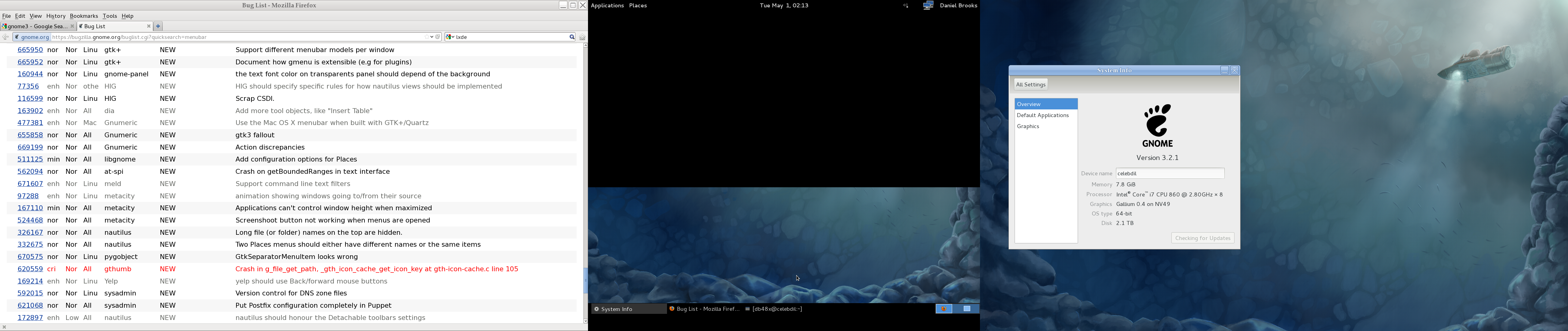Open bug 77356 link
The image size is (1568, 331).
[x=28, y=86]
